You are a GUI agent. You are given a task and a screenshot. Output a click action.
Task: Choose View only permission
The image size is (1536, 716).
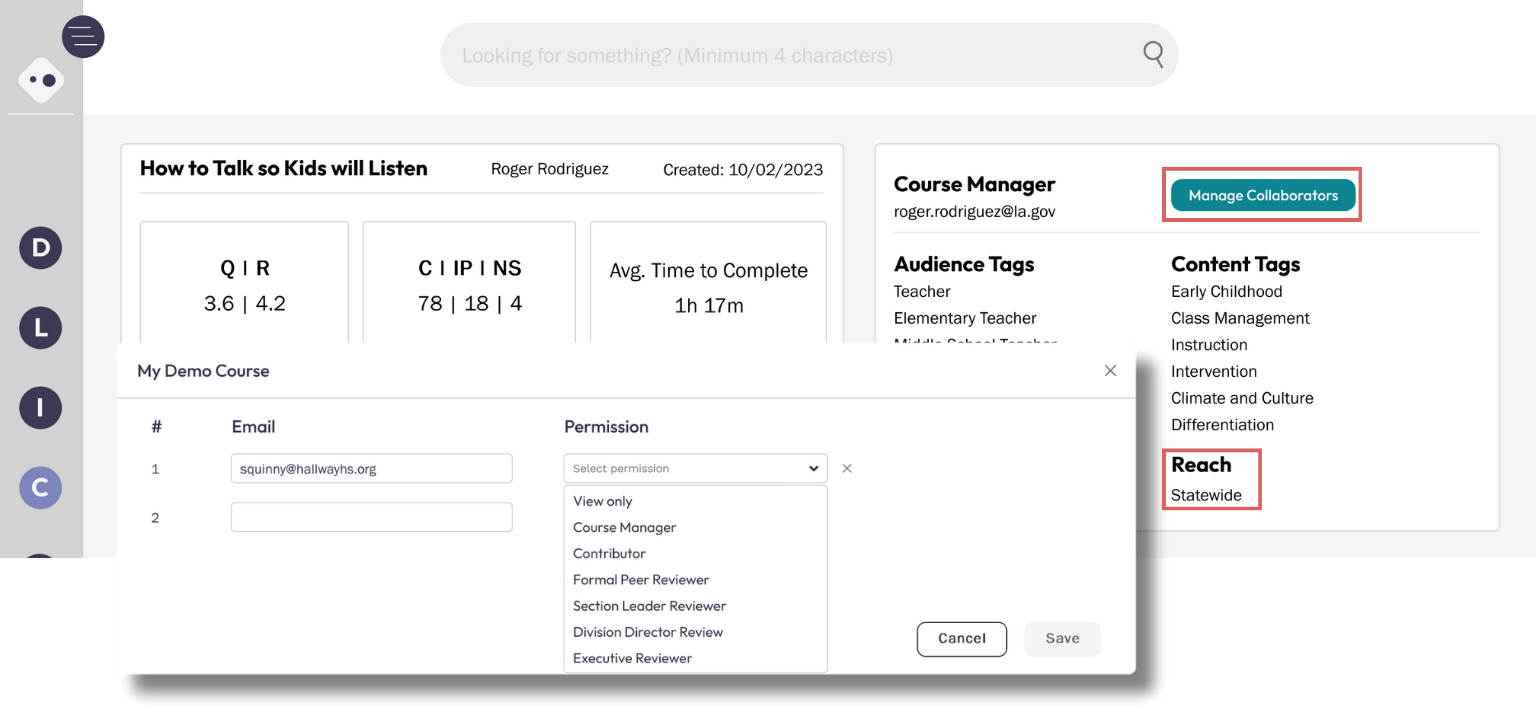[x=603, y=501]
